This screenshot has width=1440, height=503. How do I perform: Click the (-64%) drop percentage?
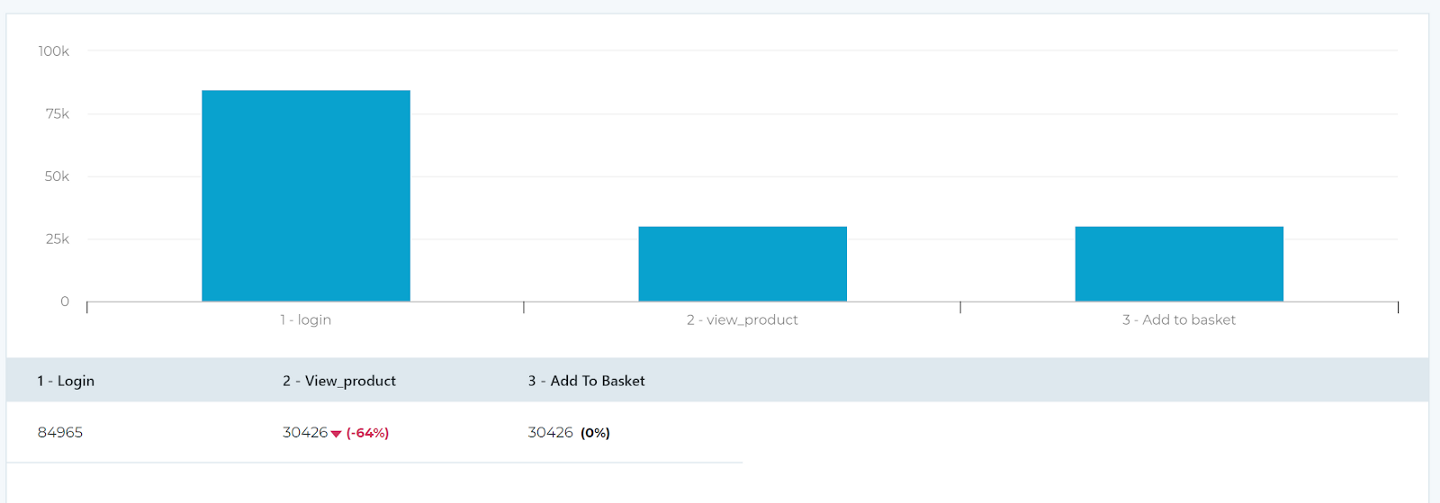[367, 433]
